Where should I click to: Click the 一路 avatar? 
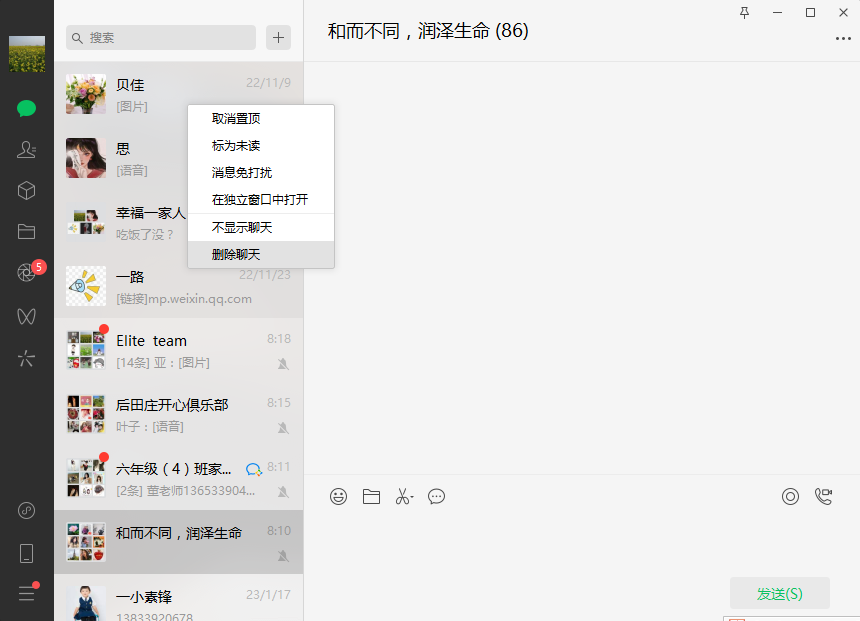86,286
